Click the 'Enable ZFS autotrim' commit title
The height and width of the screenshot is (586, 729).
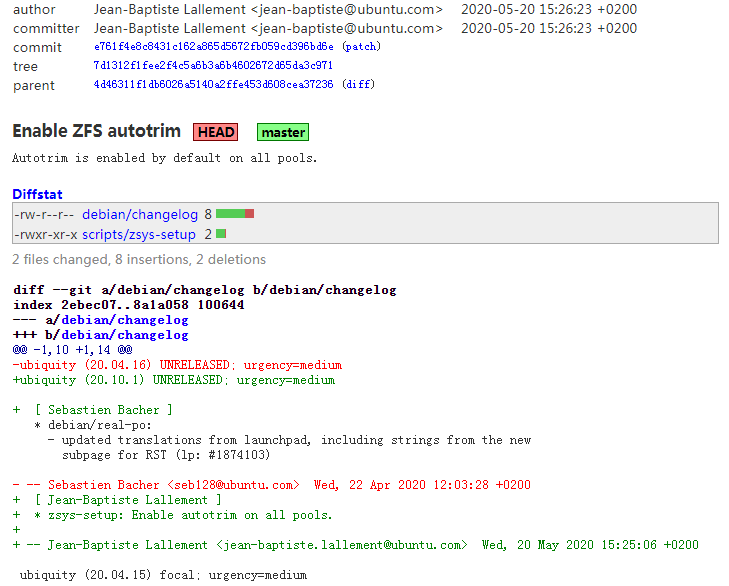point(97,131)
